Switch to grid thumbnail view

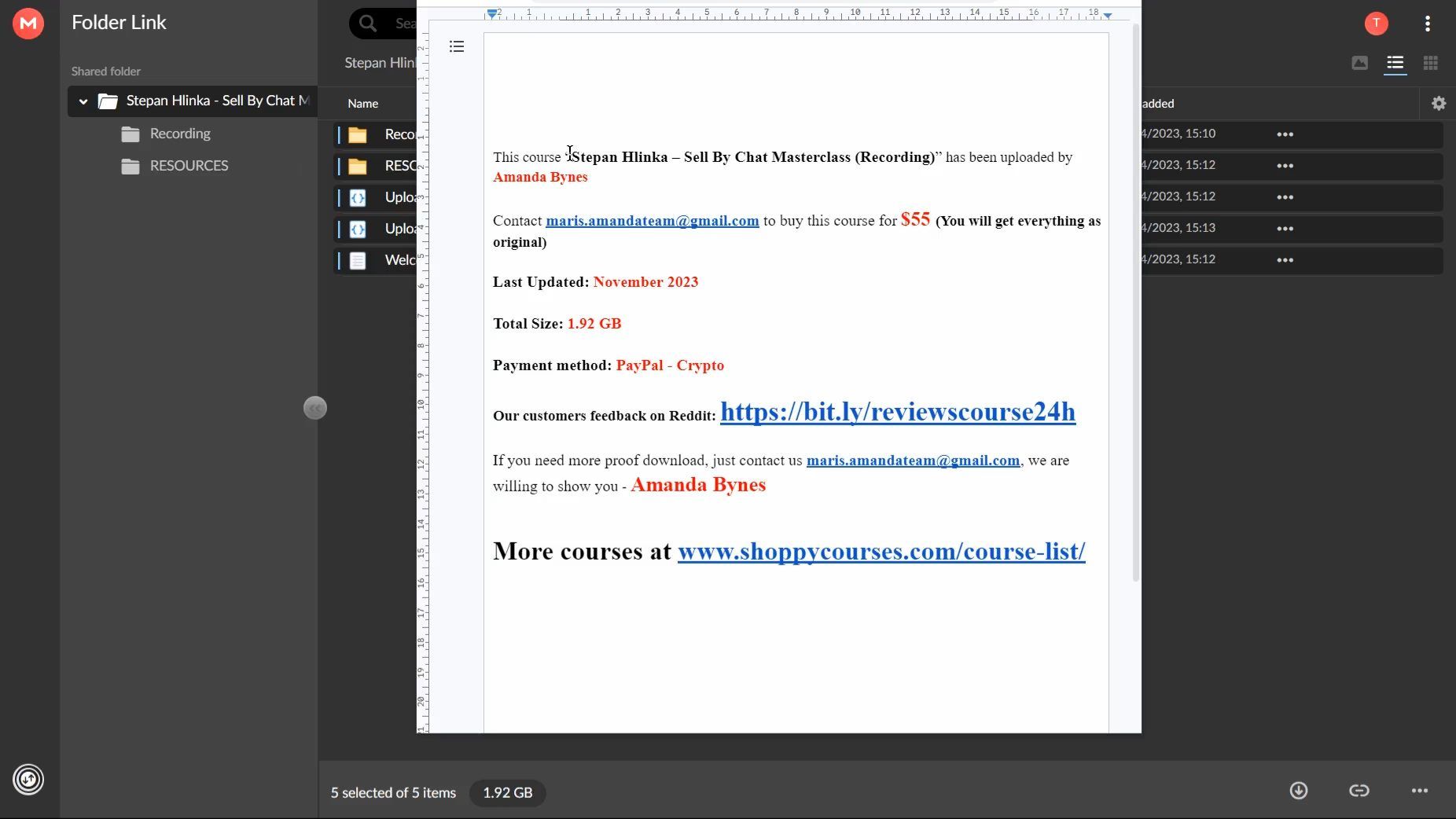tap(1430, 63)
